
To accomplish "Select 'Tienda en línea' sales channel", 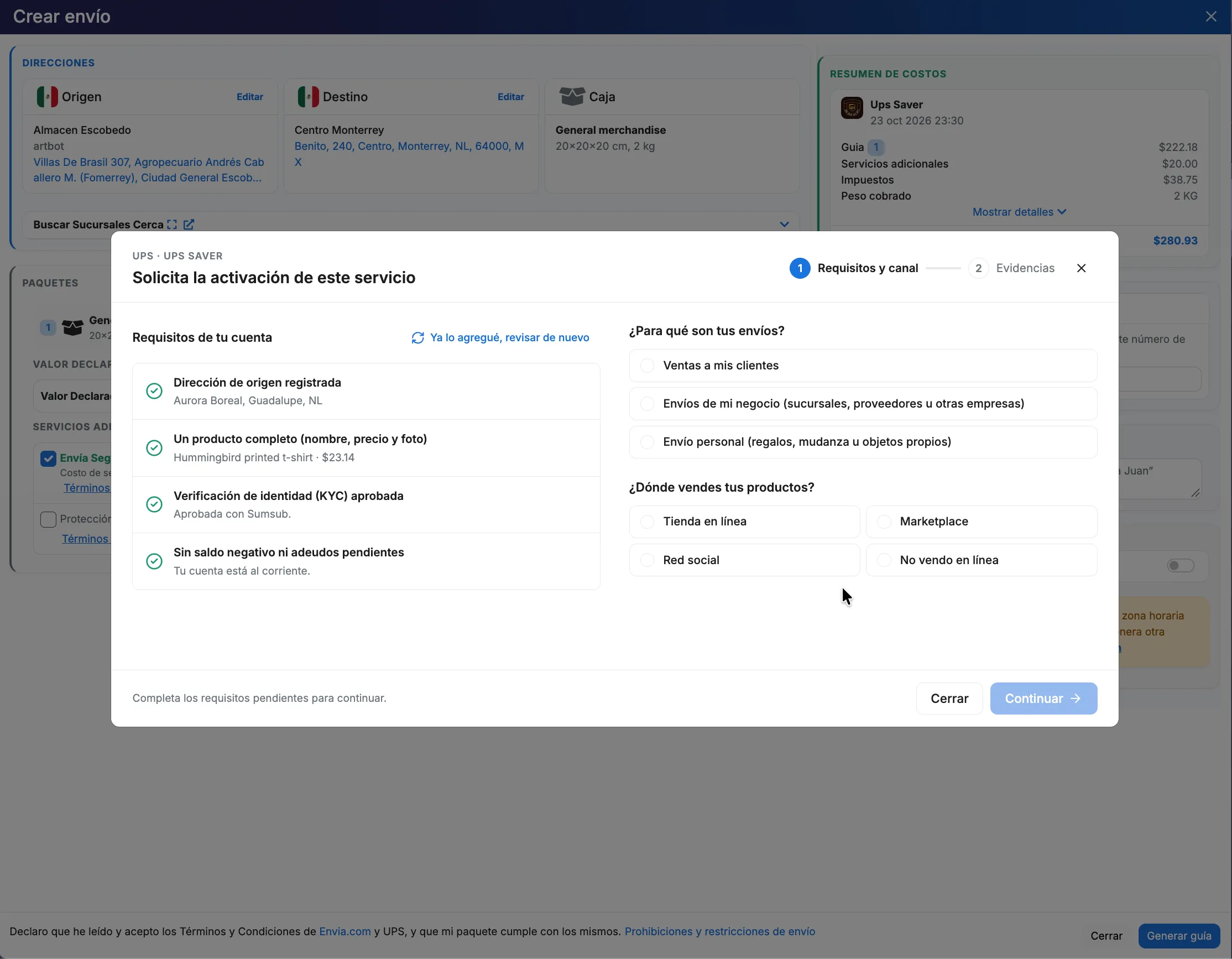I will click(744, 522).
